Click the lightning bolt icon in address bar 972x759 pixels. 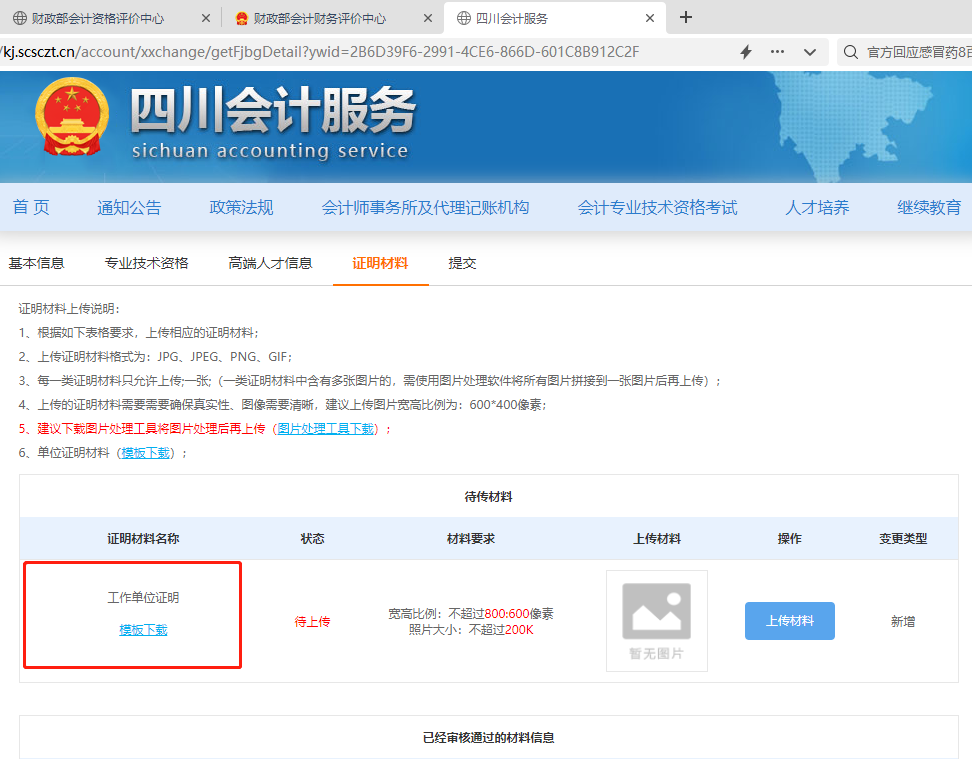tap(746, 52)
